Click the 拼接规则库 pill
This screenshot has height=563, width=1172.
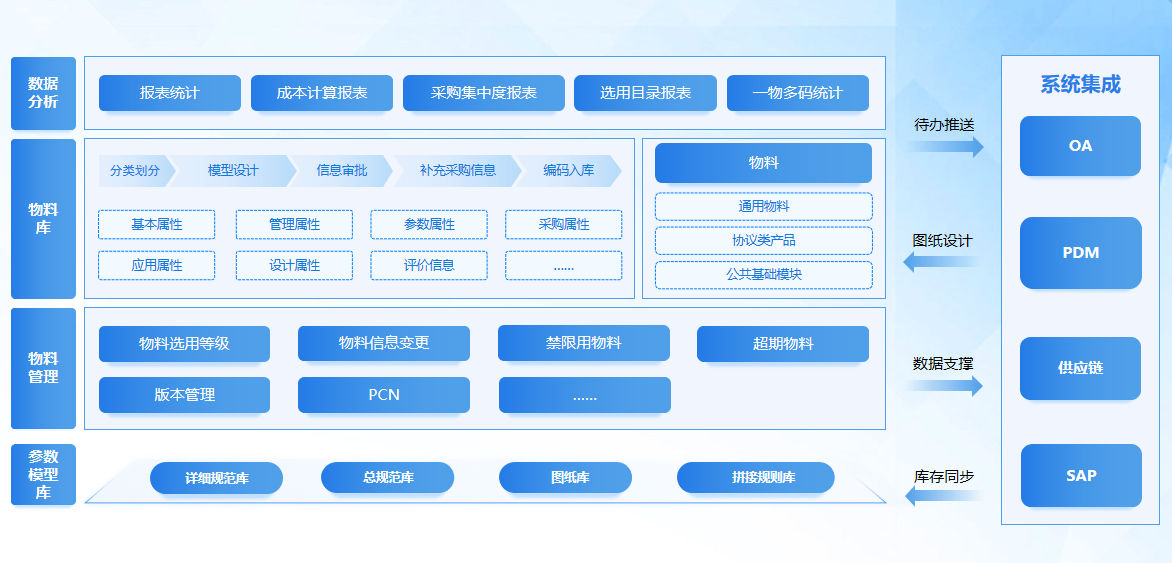[755, 478]
